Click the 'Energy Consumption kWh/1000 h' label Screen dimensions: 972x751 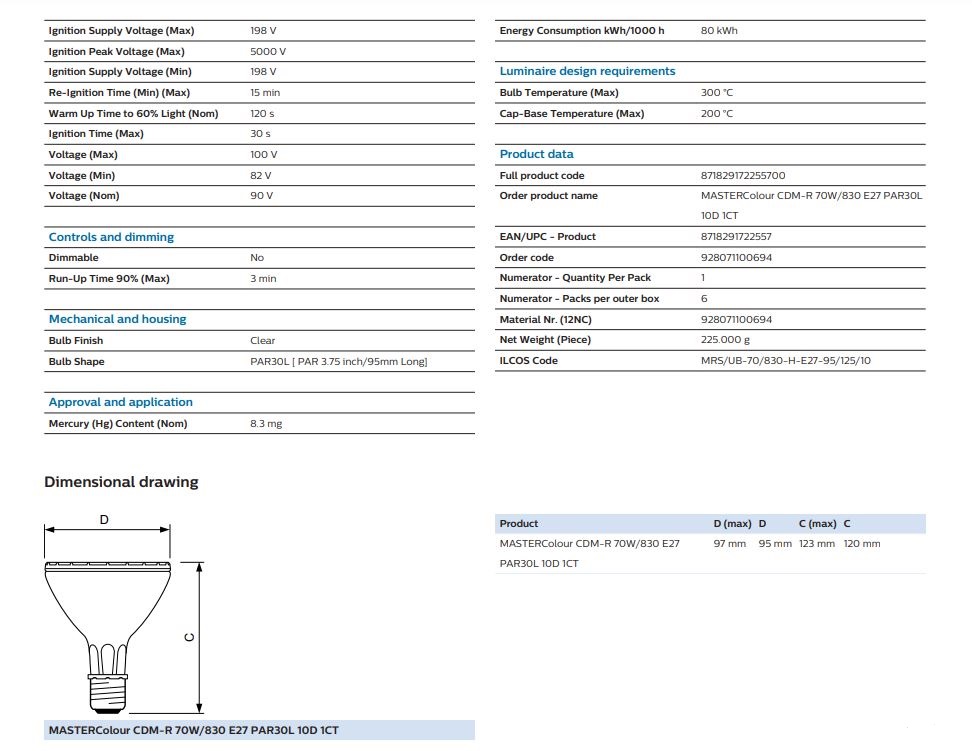point(582,30)
